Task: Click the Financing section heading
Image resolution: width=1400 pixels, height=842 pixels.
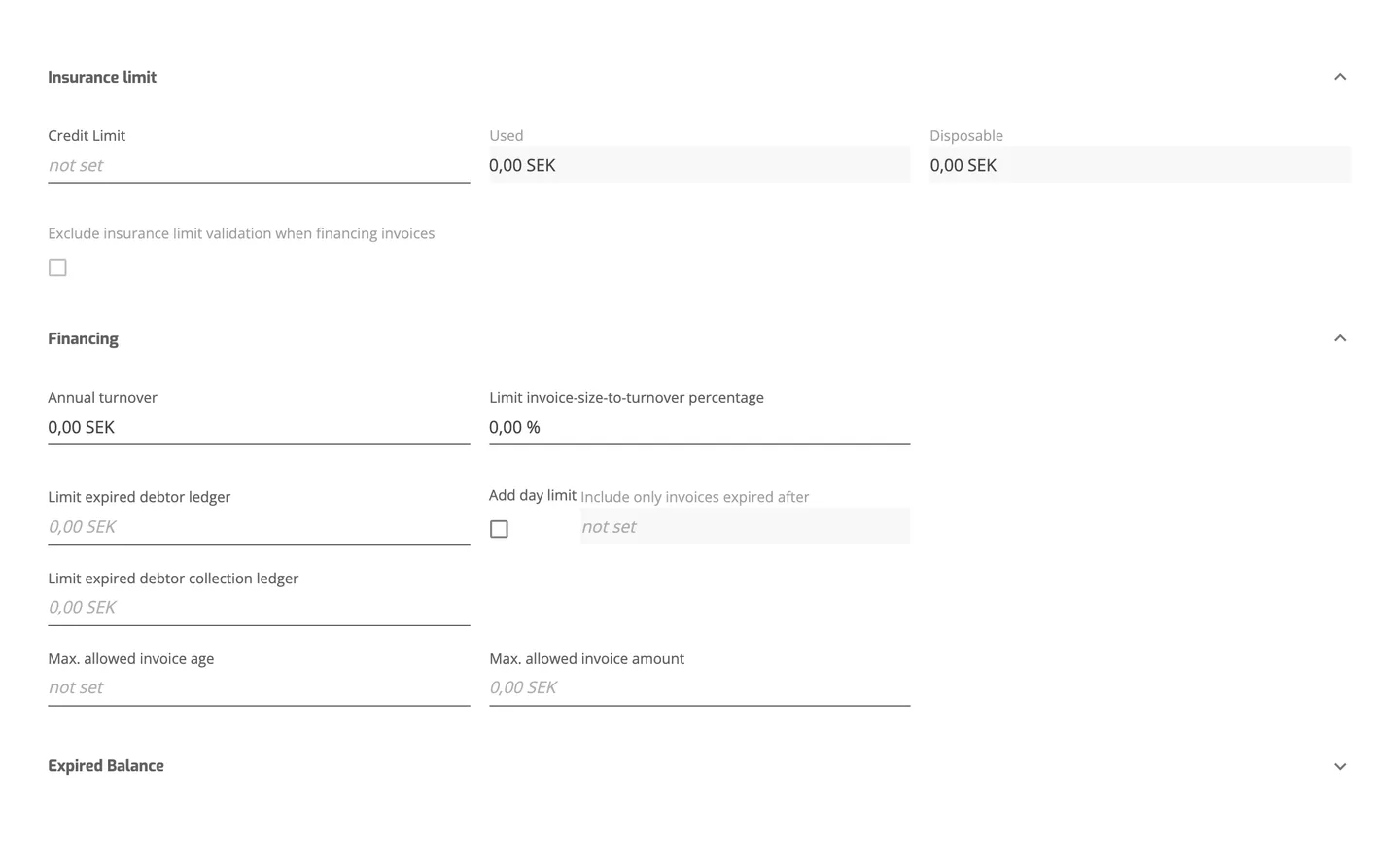Action: click(x=83, y=338)
